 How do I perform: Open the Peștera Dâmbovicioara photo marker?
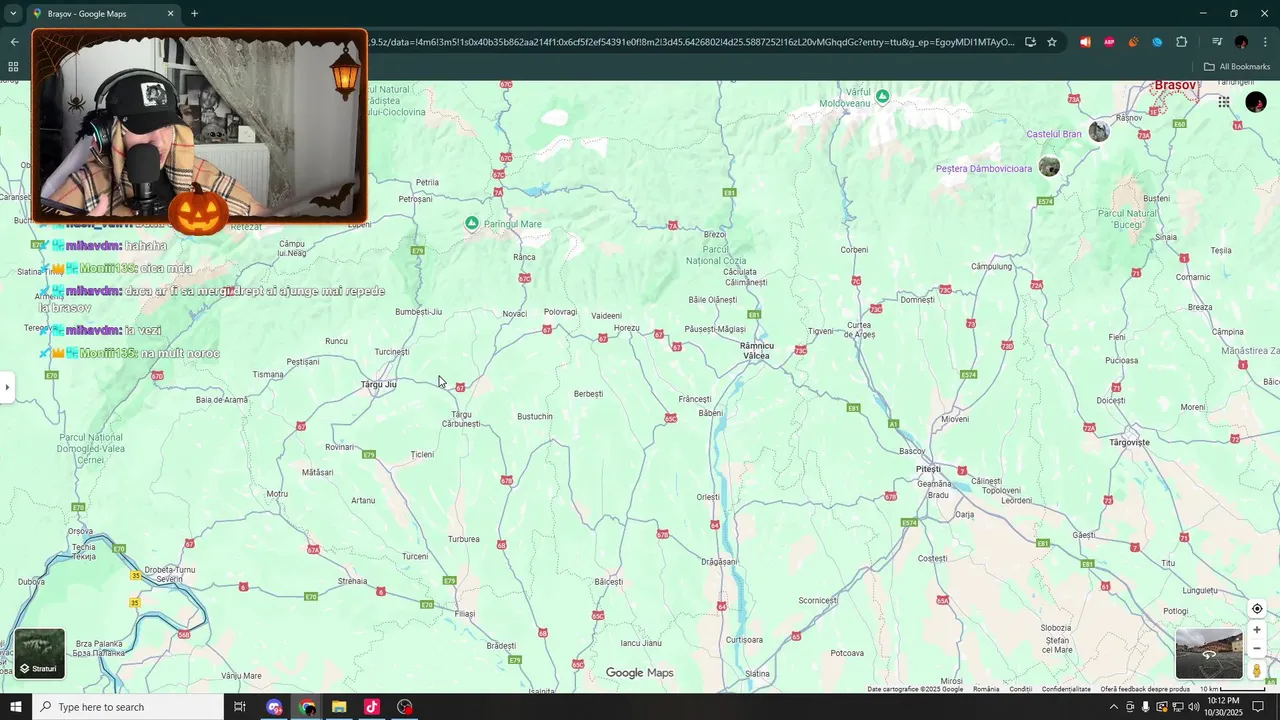point(1049,167)
